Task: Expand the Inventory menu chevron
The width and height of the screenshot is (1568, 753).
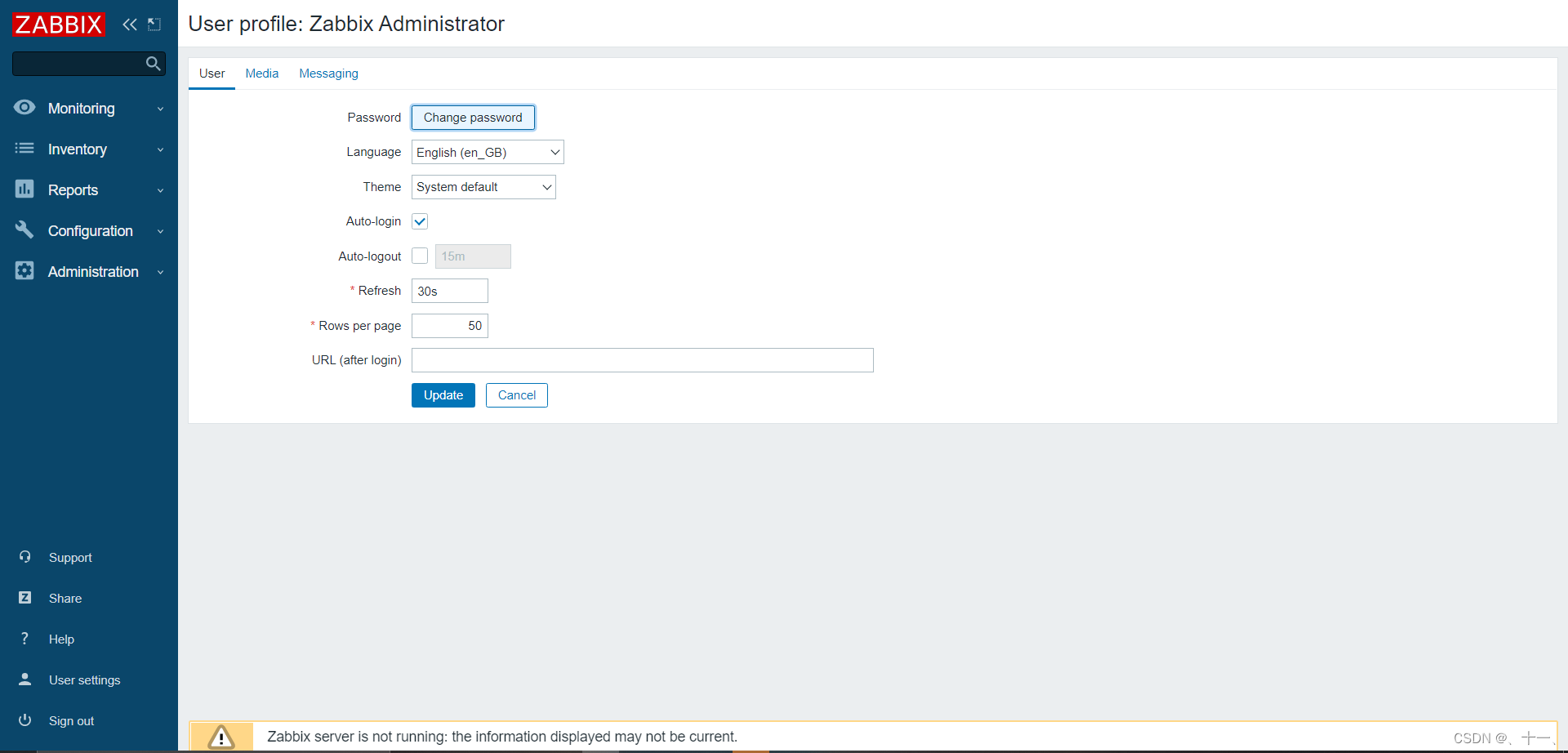Action: tap(161, 149)
